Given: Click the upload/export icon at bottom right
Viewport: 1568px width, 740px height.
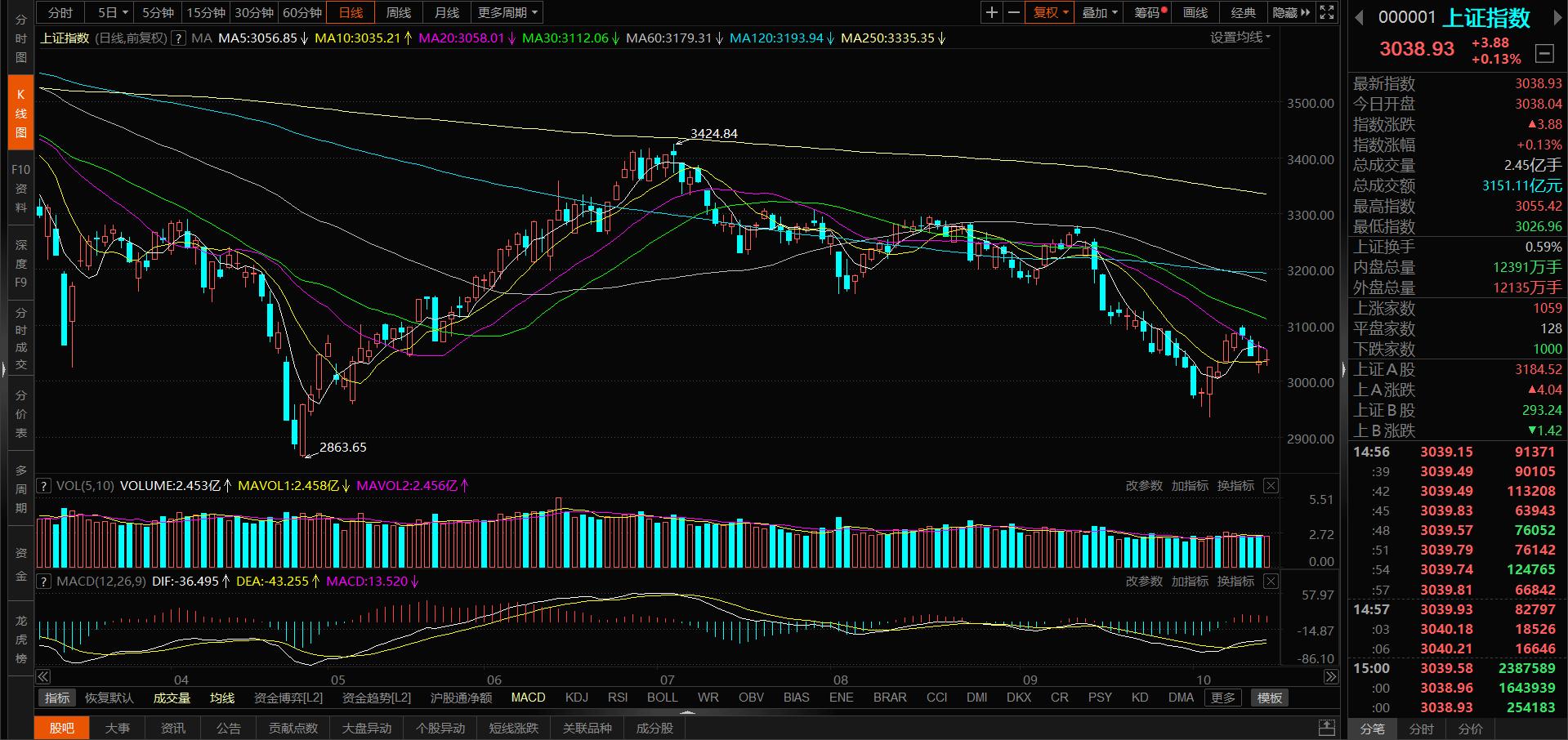Looking at the screenshot, I should 1327,728.
